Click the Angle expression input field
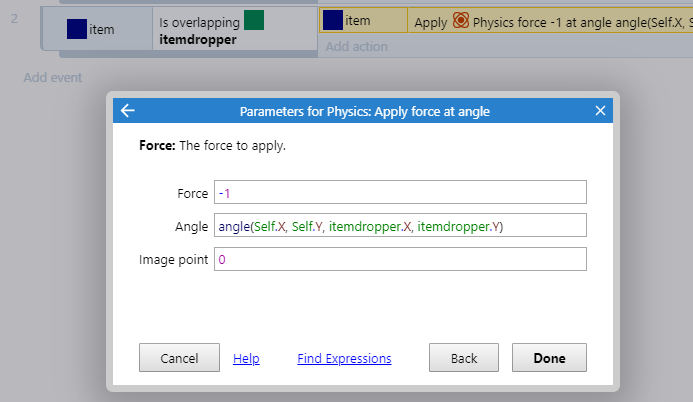The width and height of the screenshot is (693, 402). pos(400,225)
